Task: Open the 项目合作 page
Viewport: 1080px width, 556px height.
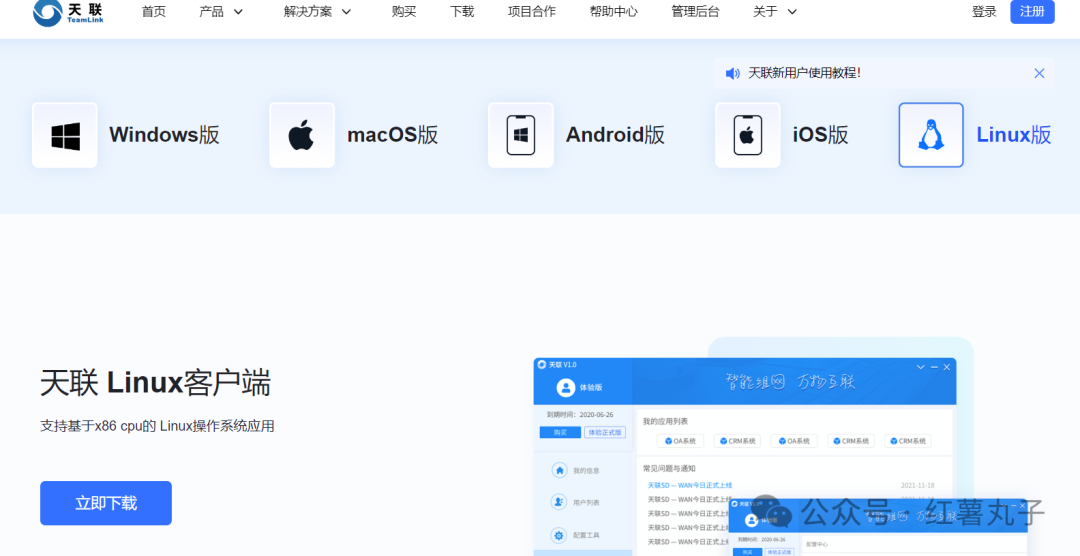Action: click(532, 12)
